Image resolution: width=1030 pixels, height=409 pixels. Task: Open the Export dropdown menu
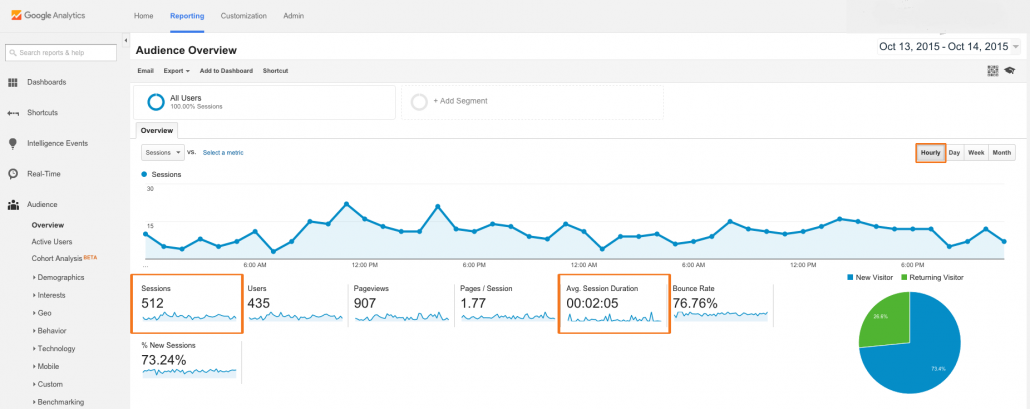[176, 71]
